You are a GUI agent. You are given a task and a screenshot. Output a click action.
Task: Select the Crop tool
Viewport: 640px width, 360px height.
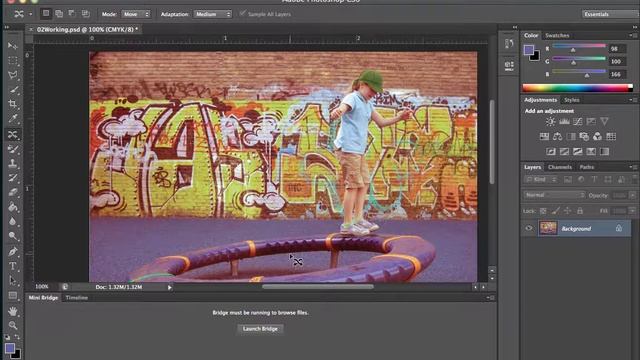point(13,104)
